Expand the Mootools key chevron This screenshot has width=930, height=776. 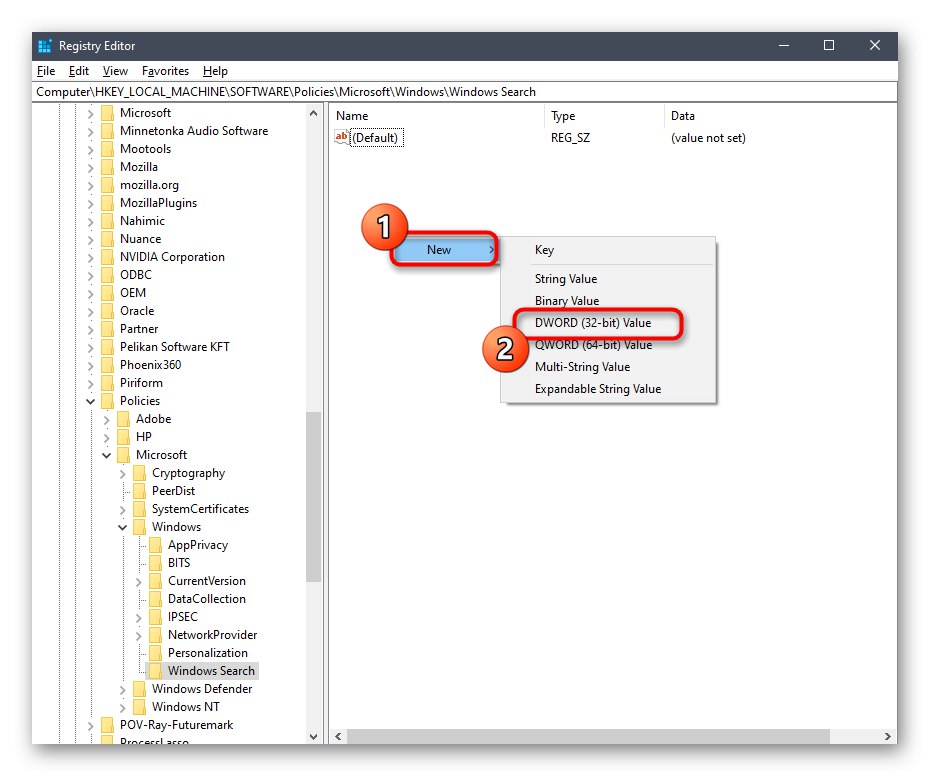(90, 150)
